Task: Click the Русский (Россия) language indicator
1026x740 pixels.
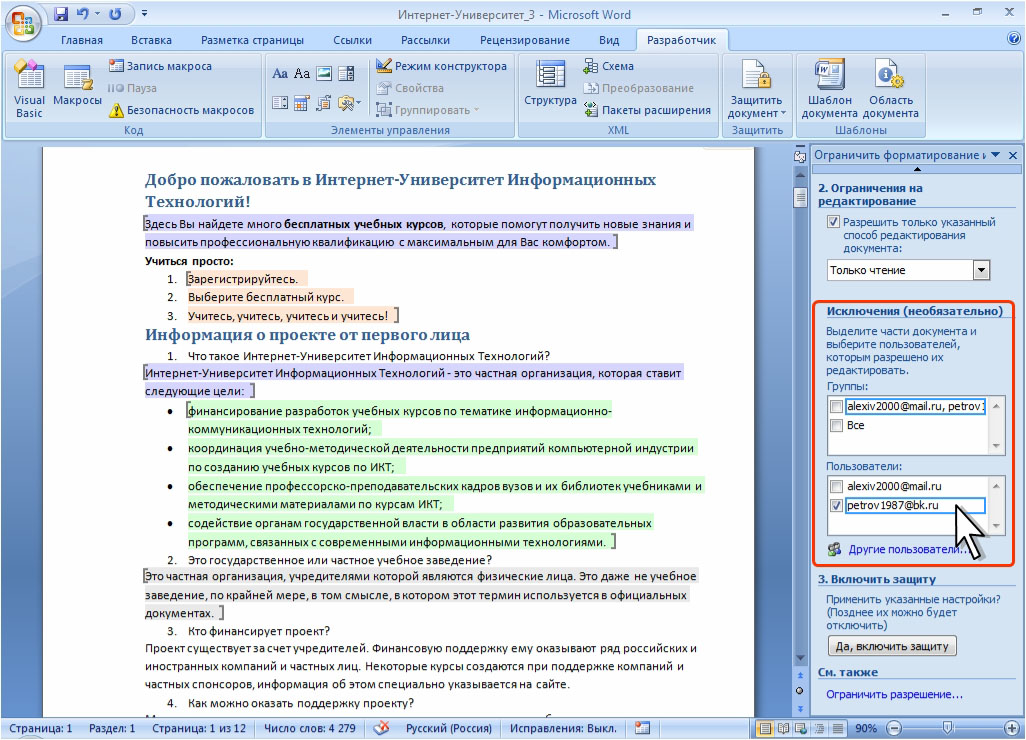Action: [448, 728]
